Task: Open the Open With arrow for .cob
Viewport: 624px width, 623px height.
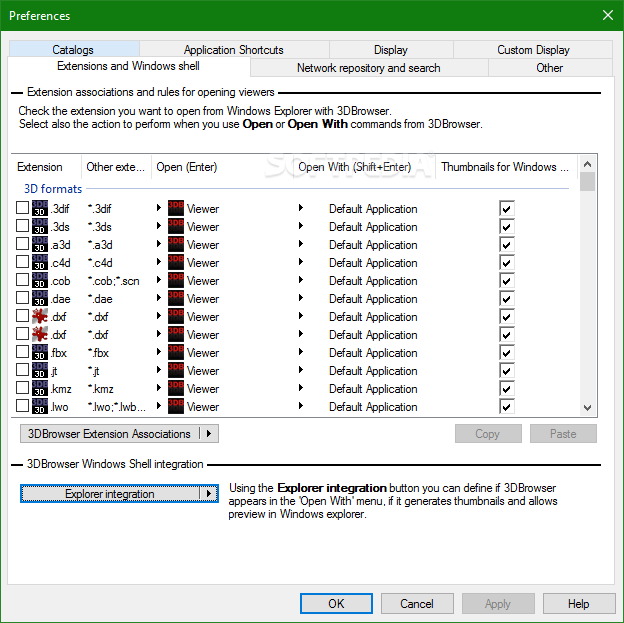Action: click(x=301, y=279)
